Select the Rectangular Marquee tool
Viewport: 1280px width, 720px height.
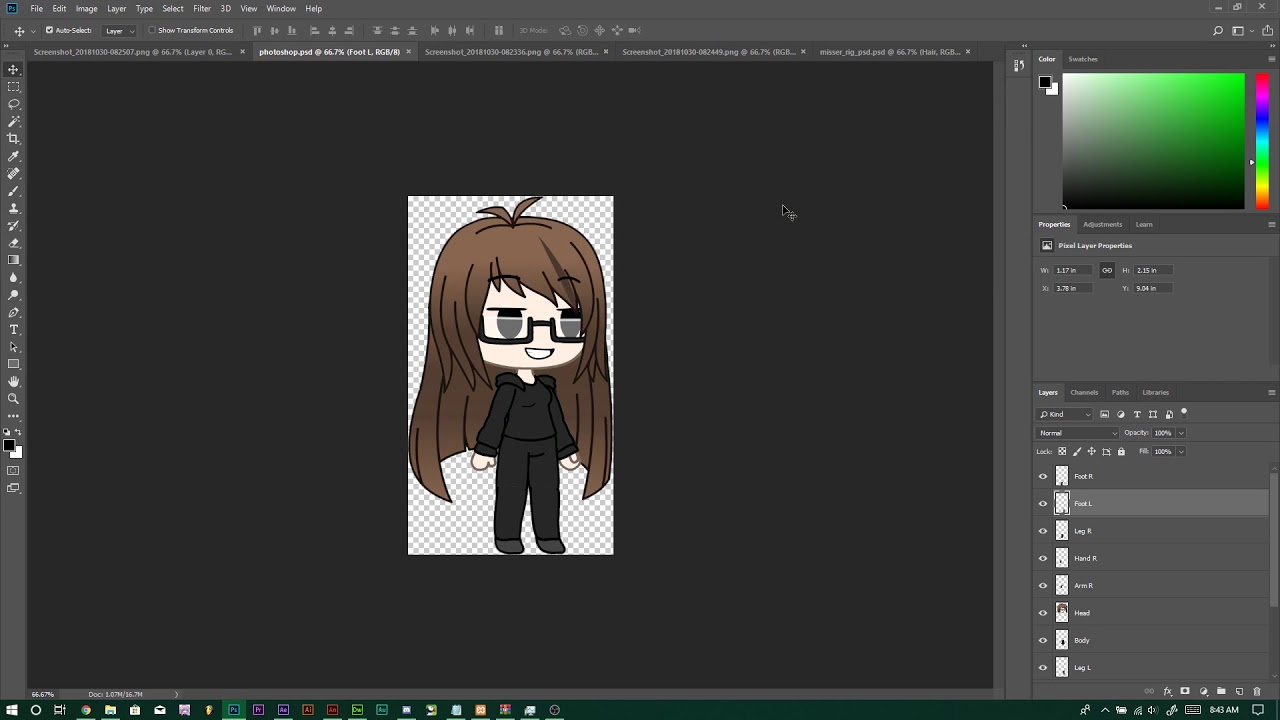[14, 87]
